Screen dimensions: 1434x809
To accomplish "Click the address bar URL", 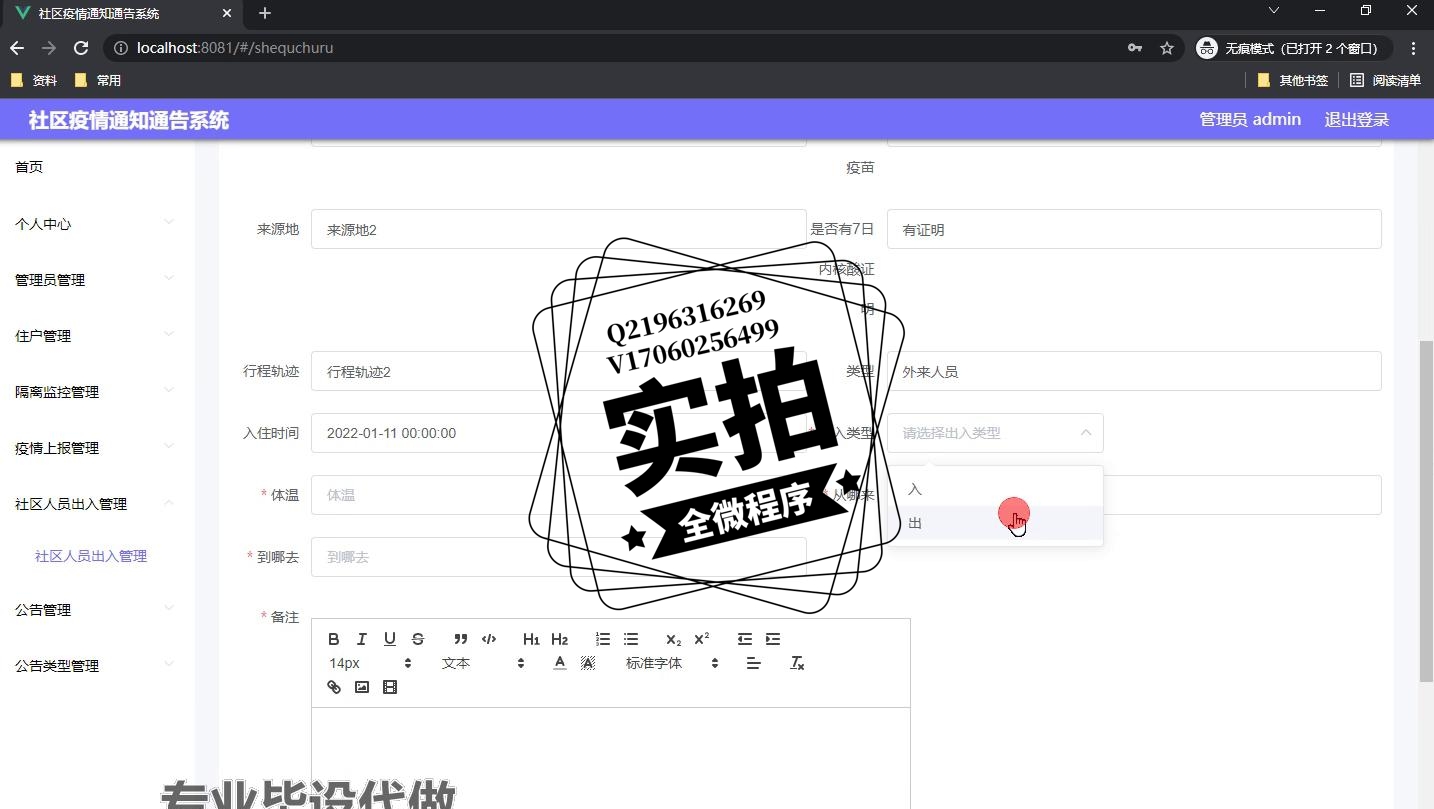I will point(235,48).
